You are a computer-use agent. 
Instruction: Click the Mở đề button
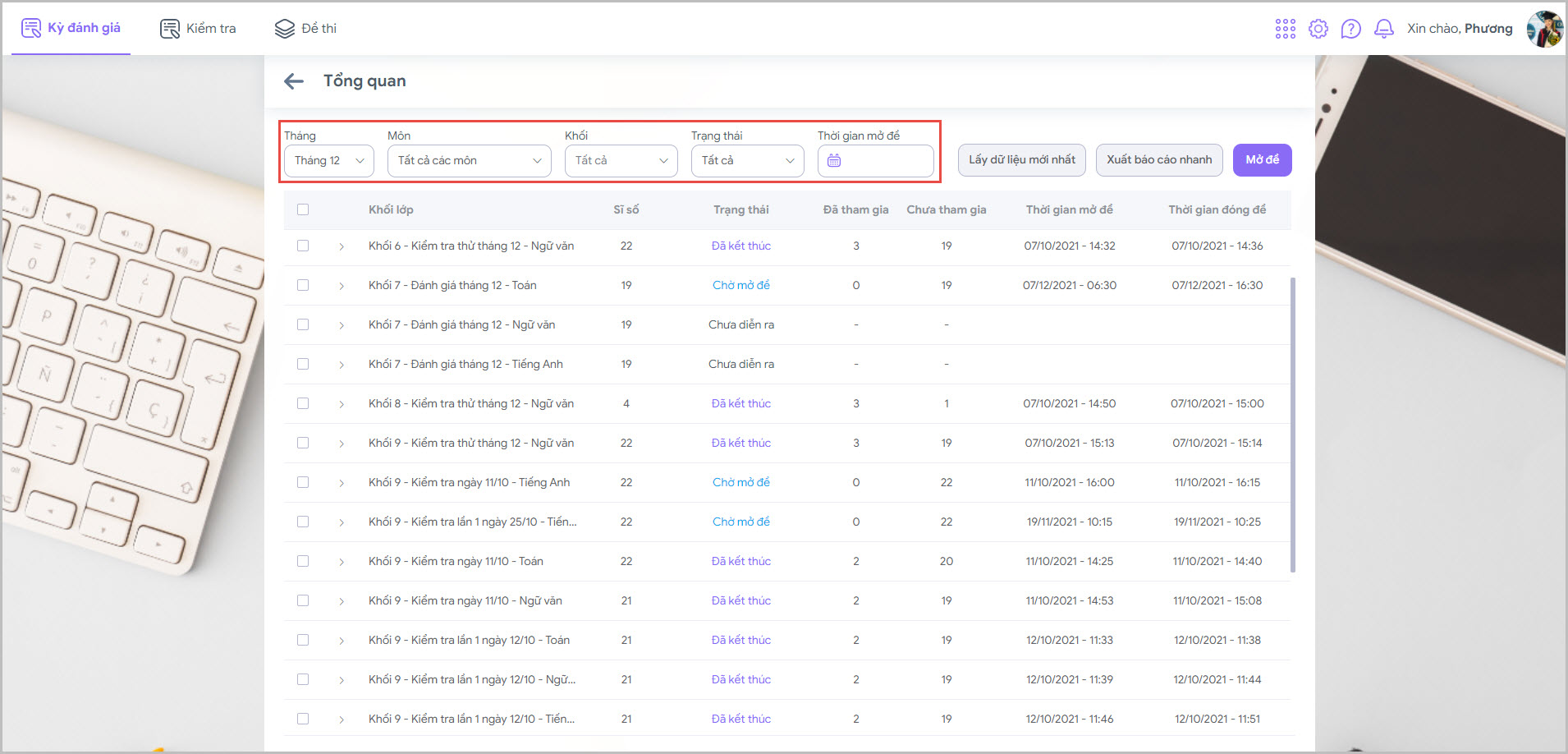(x=1262, y=160)
